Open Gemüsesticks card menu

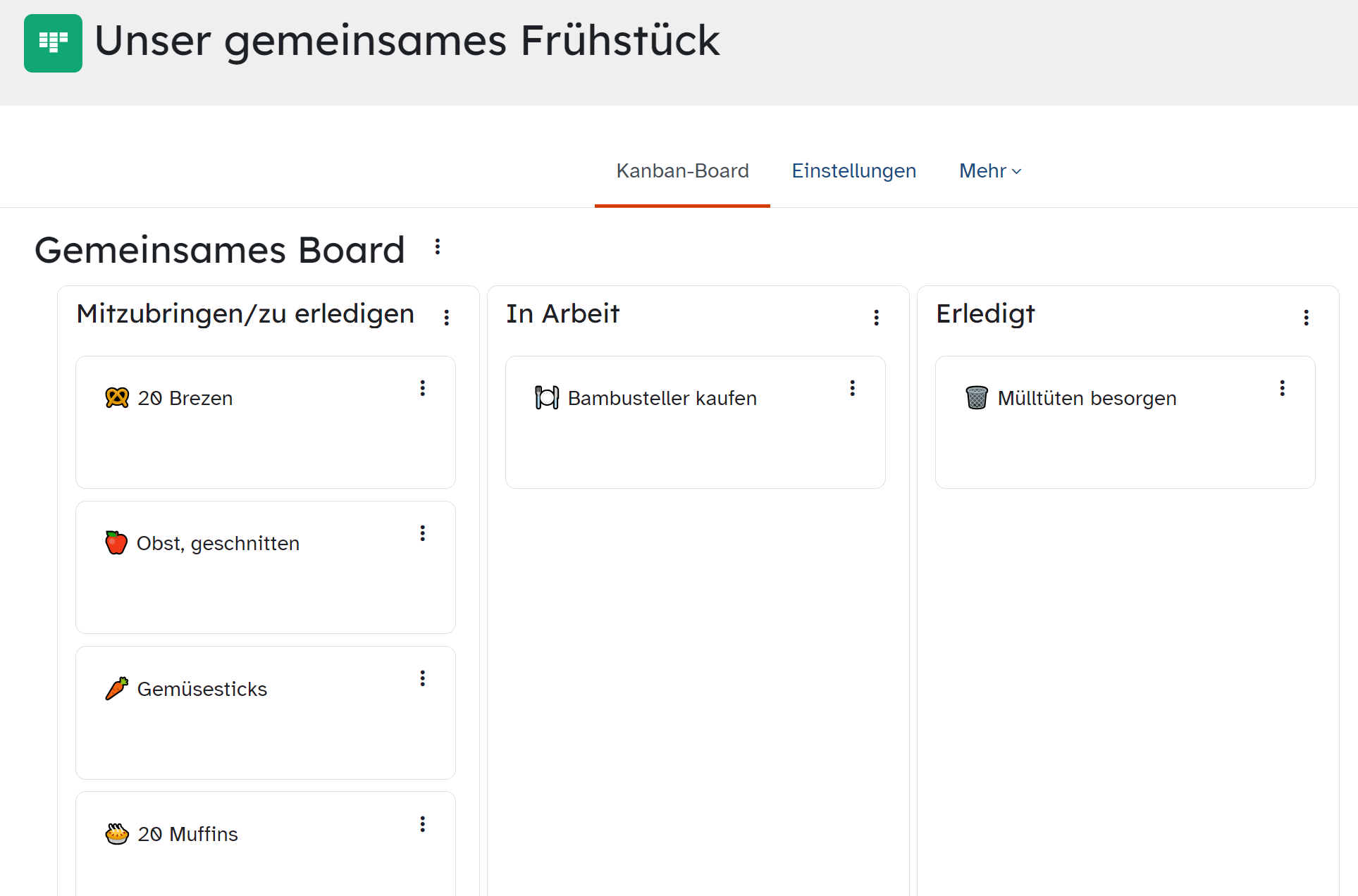tap(423, 678)
